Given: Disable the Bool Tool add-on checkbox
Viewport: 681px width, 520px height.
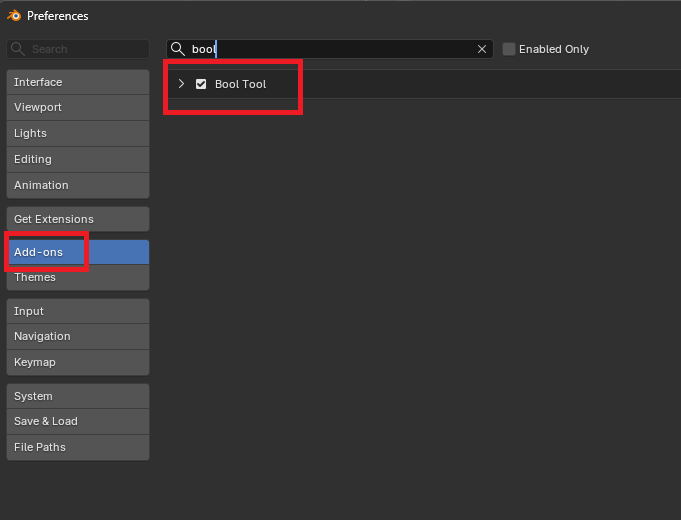Looking at the screenshot, I should click(201, 84).
